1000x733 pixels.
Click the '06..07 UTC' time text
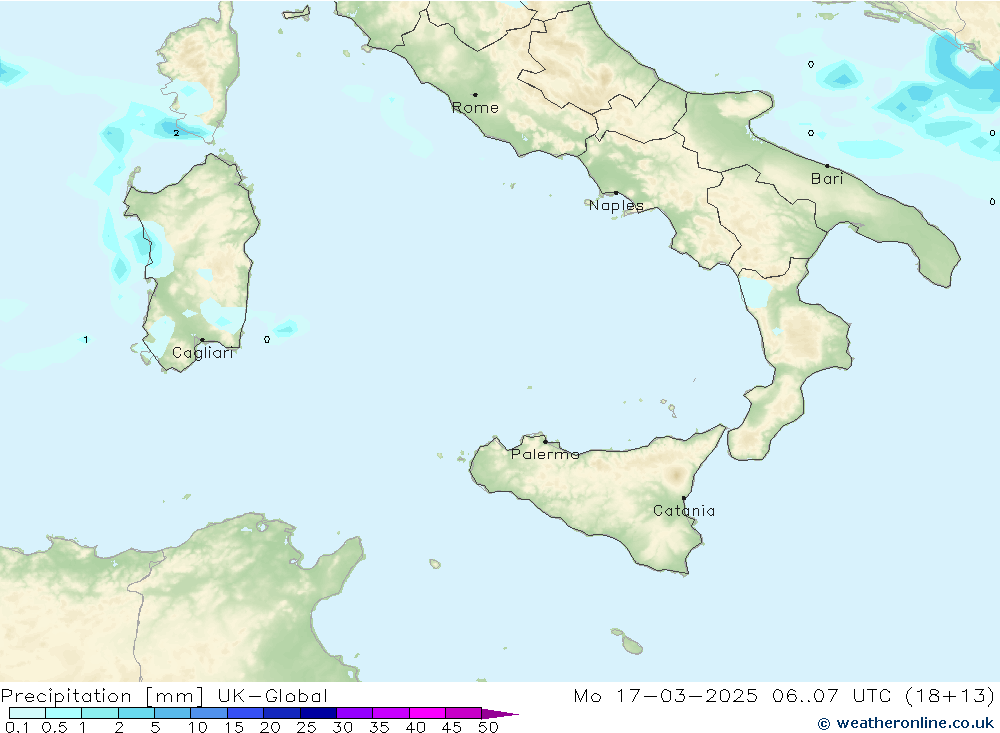[832, 696]
